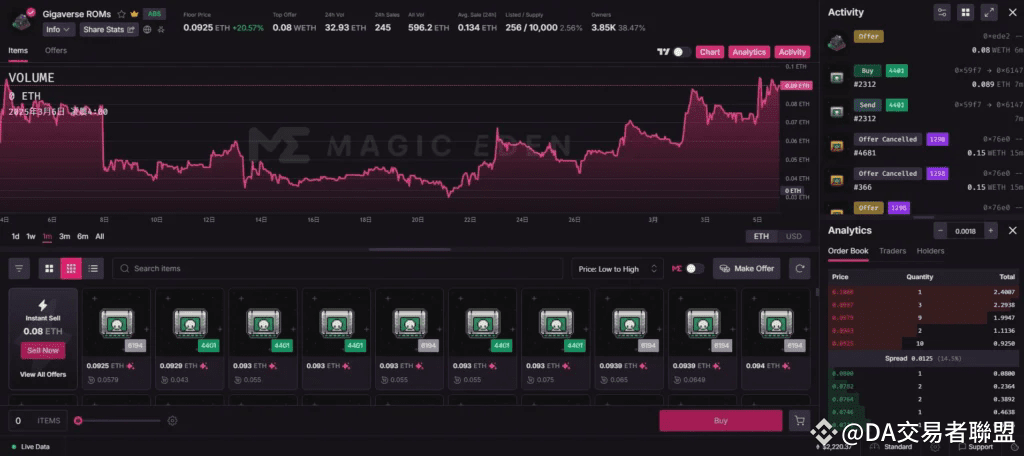Screen dimensions: 1024x456
Task: Close the Analytics panel
Action: tap(1012, 231)
